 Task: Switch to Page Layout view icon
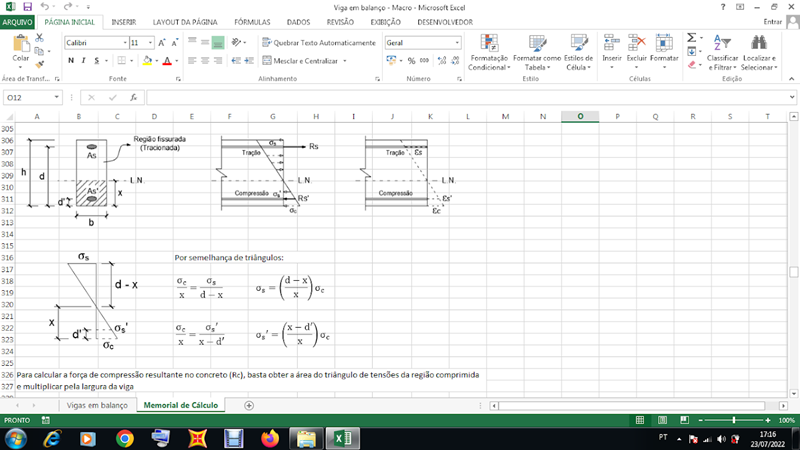click(662, 420)
